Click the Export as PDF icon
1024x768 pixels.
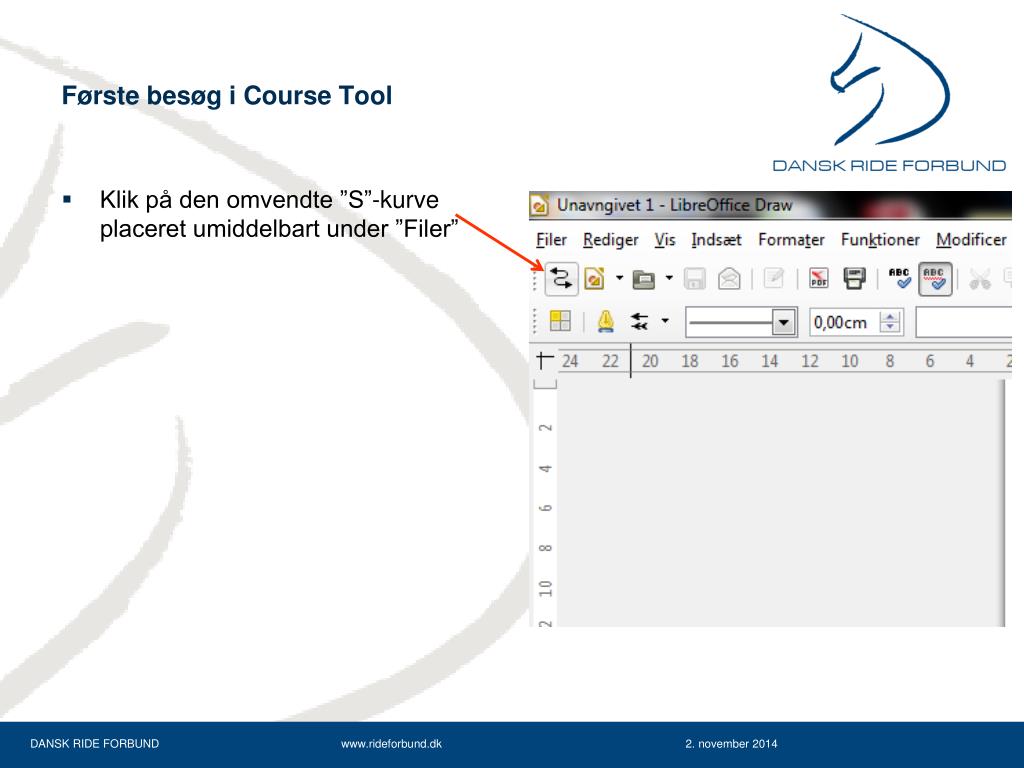[x=819, y=279]
